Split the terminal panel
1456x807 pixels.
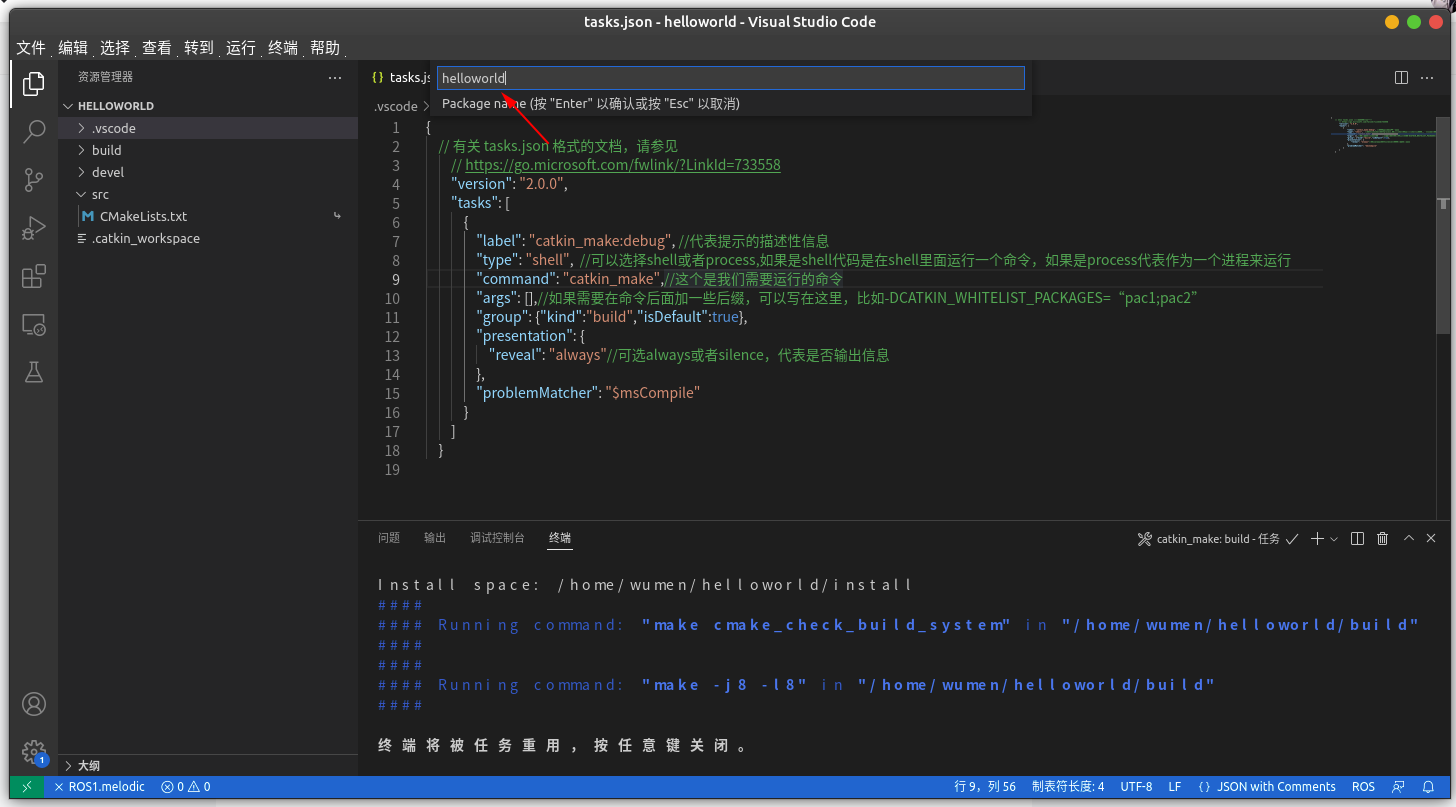coord(1356,538)
